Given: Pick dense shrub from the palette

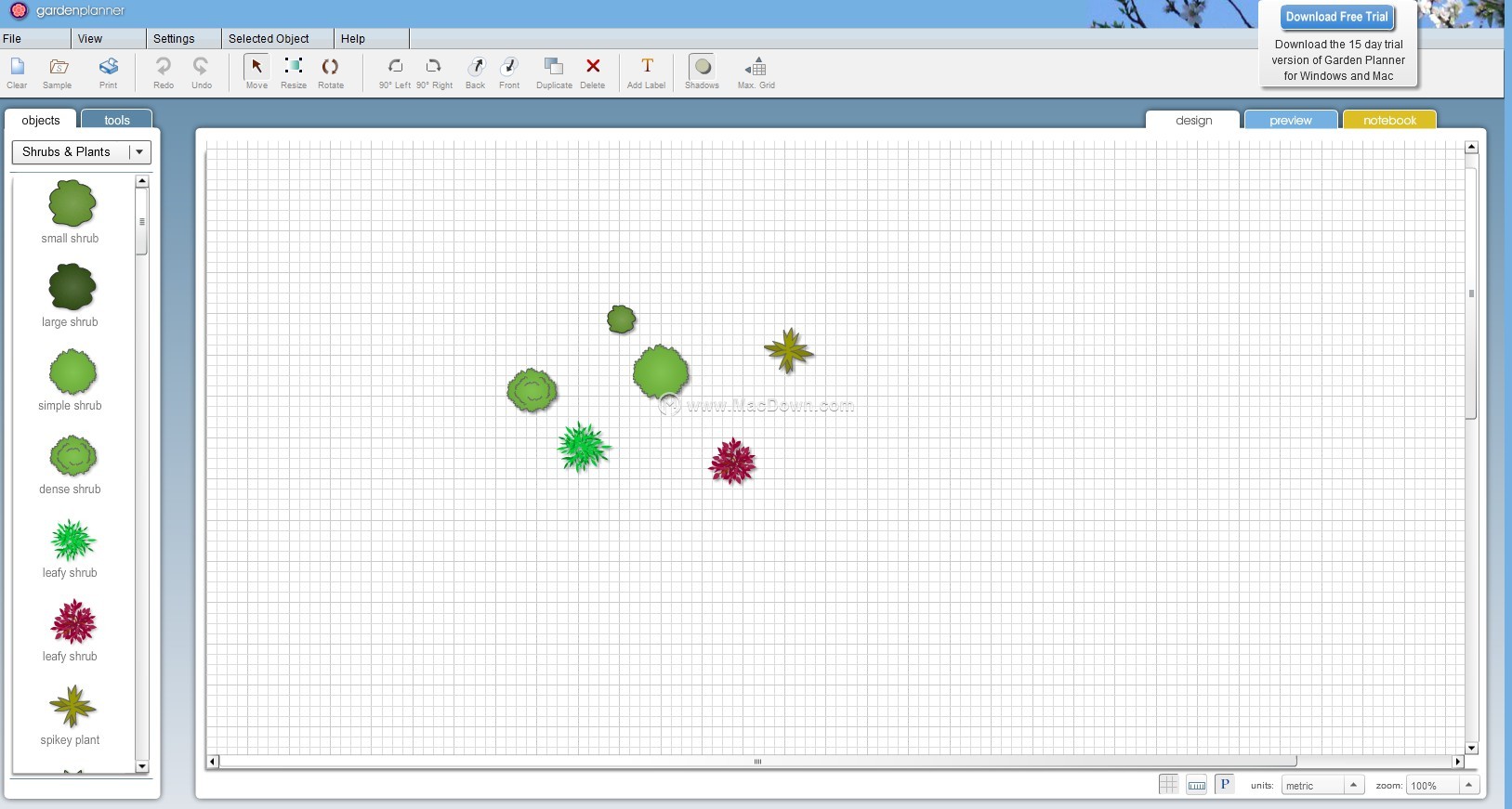Looking at the screenshot, I should 72,456.
